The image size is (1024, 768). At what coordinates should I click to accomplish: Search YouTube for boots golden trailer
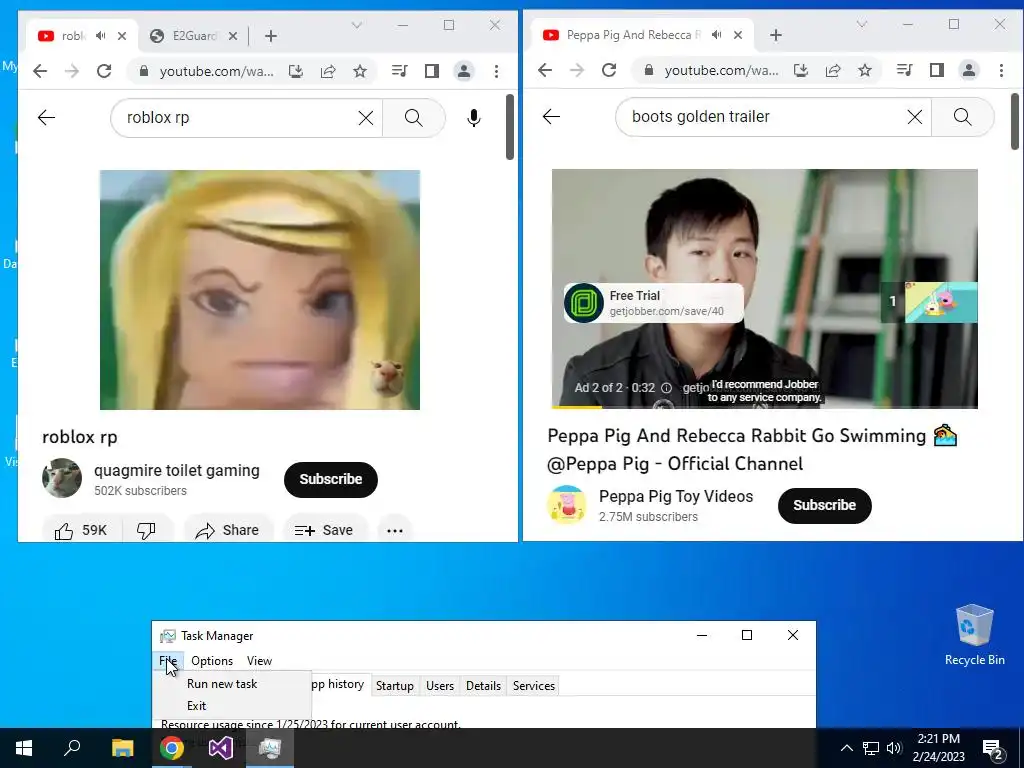click(x=963, y=116)
